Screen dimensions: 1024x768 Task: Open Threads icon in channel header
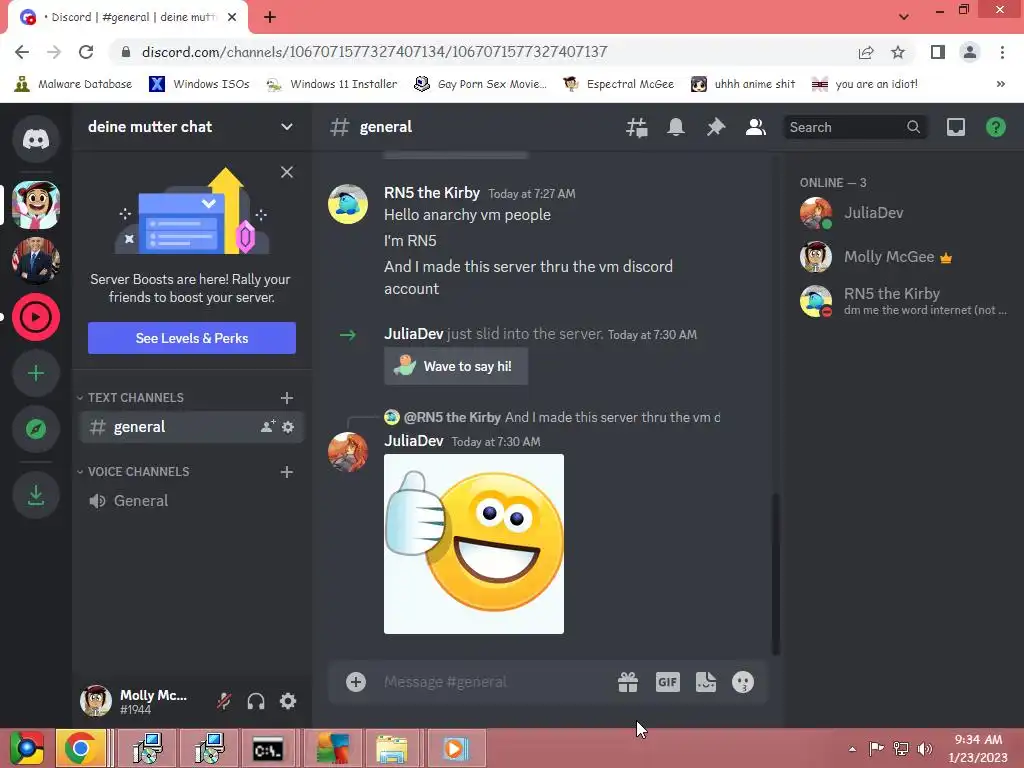tap(637, 127)
